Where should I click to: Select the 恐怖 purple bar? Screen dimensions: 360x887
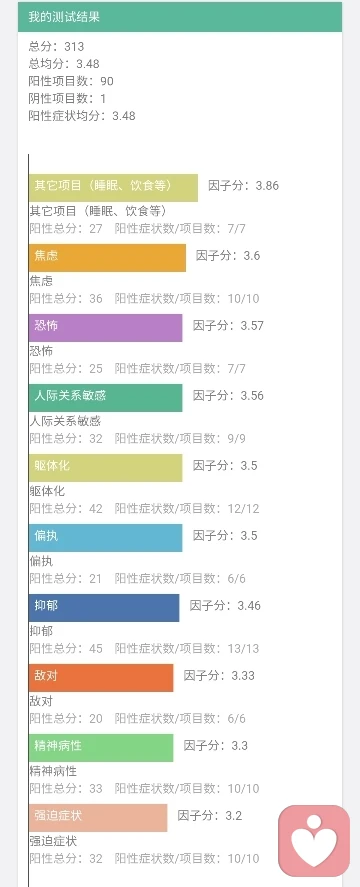point(106,328)
